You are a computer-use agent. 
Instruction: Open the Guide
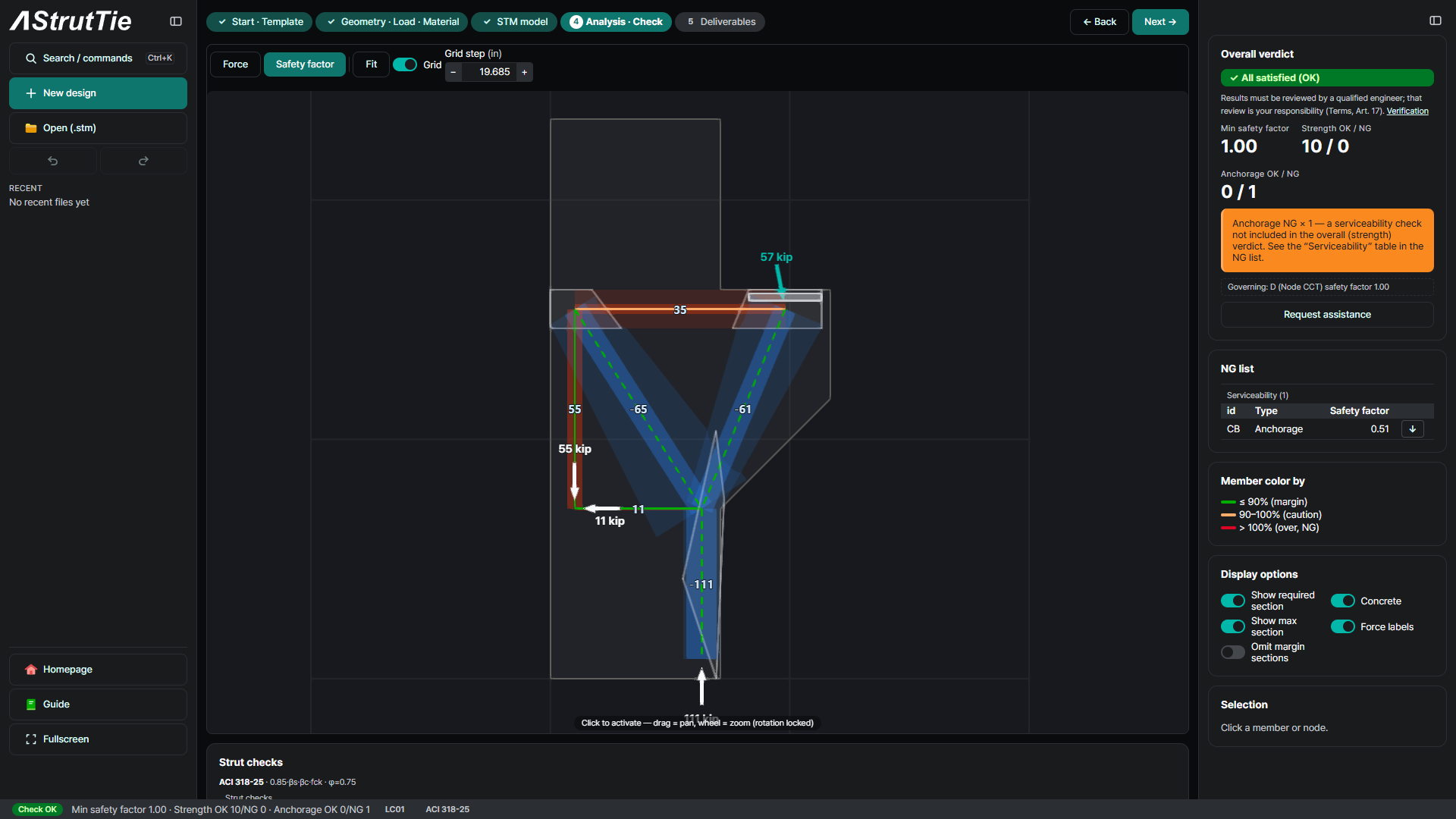pos(98,704)
